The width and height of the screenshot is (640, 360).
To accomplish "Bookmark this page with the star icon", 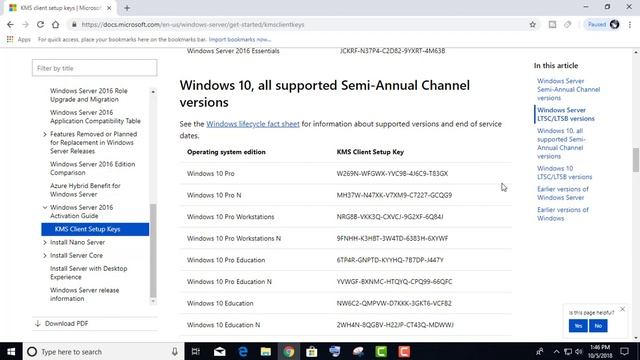I will coord(533,24).
